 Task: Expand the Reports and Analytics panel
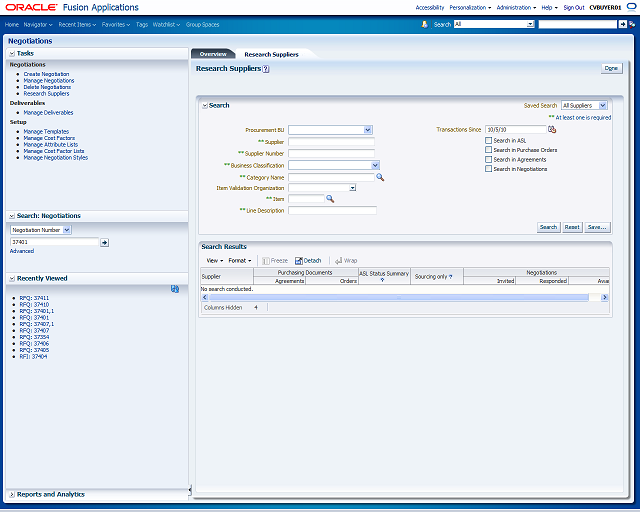[x=12, y=494]
